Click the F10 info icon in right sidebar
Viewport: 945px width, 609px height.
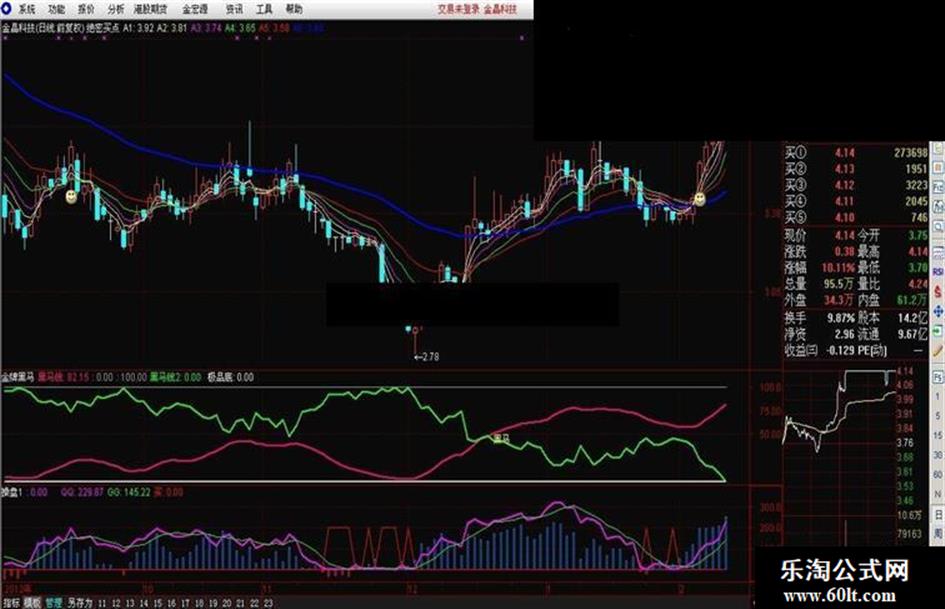coord(938,188)
